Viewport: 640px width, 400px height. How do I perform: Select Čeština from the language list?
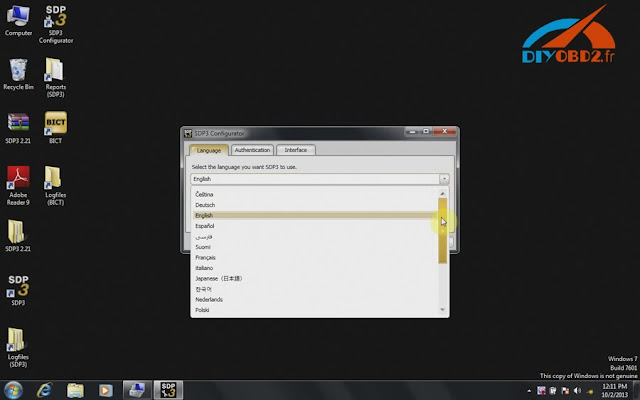point(315,194)
